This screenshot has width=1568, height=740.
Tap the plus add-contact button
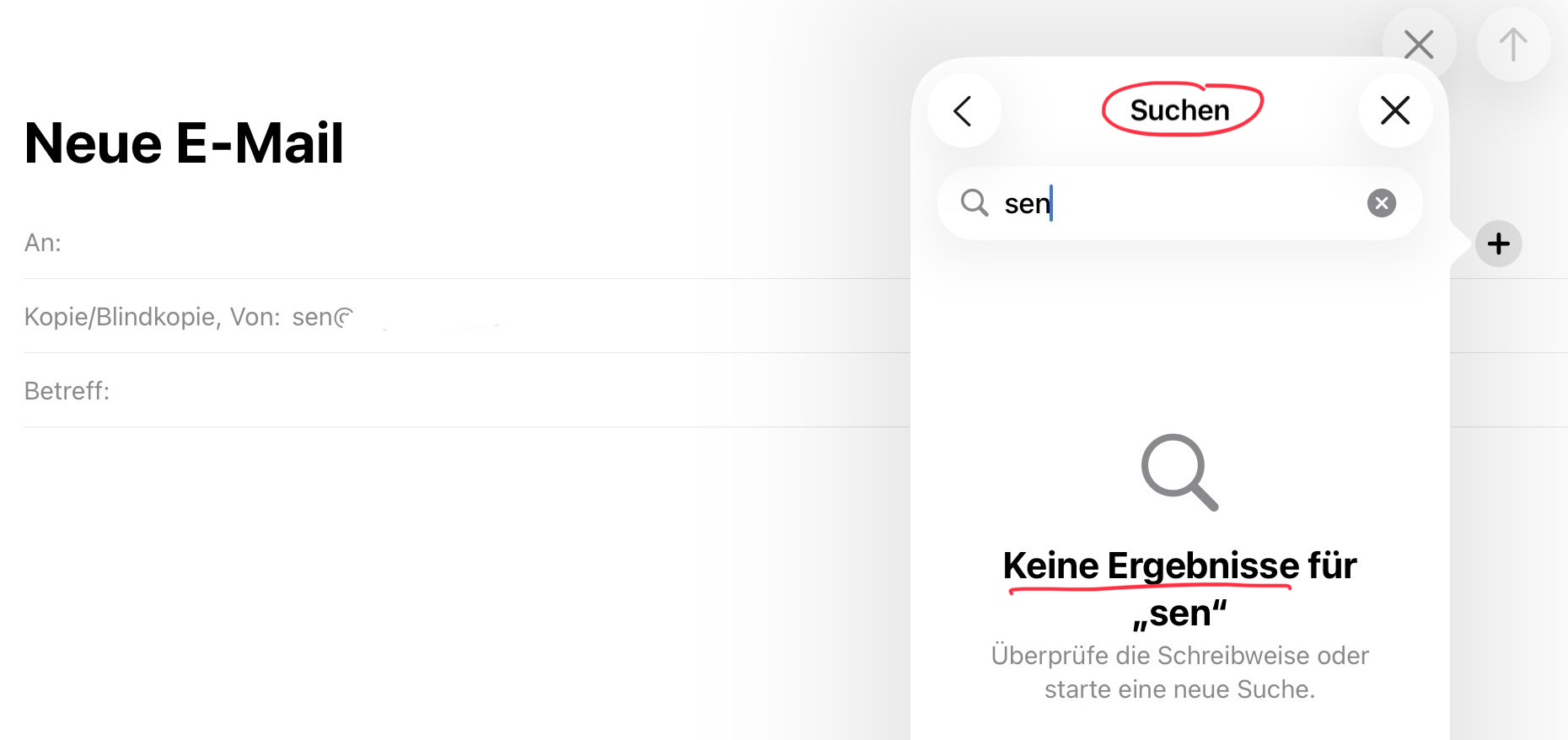tap(1498, 244)
